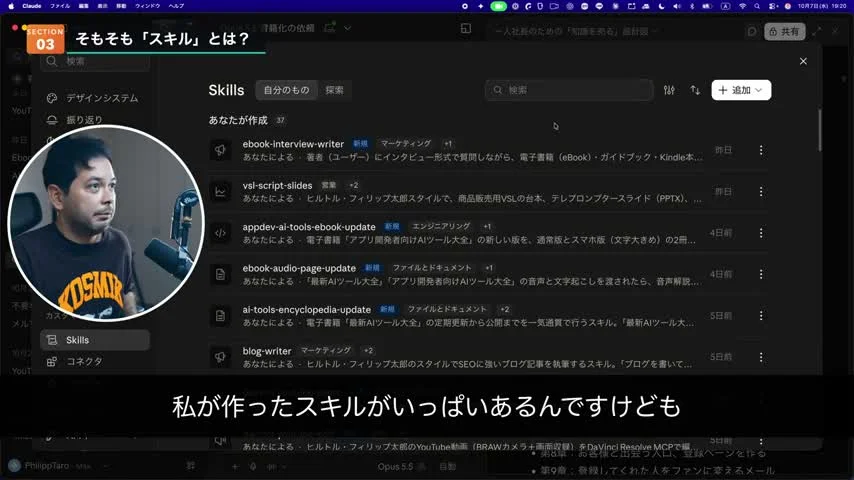Click the Skills list vertical scrollbar
Viewport: 854px width, 480px height.
819,130
